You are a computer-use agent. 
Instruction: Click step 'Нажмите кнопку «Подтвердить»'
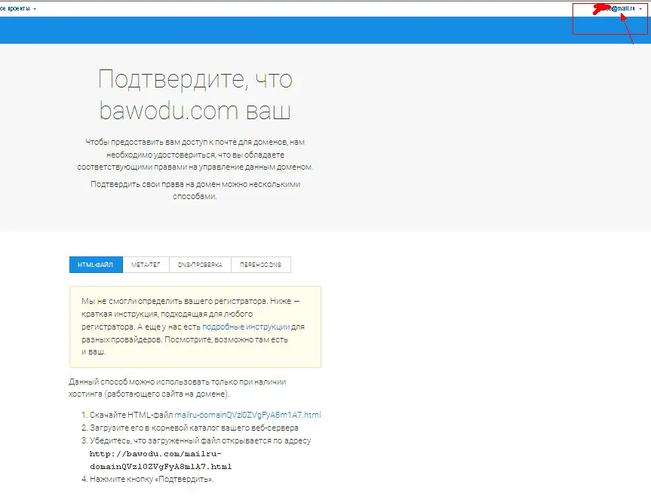[152, 479]
